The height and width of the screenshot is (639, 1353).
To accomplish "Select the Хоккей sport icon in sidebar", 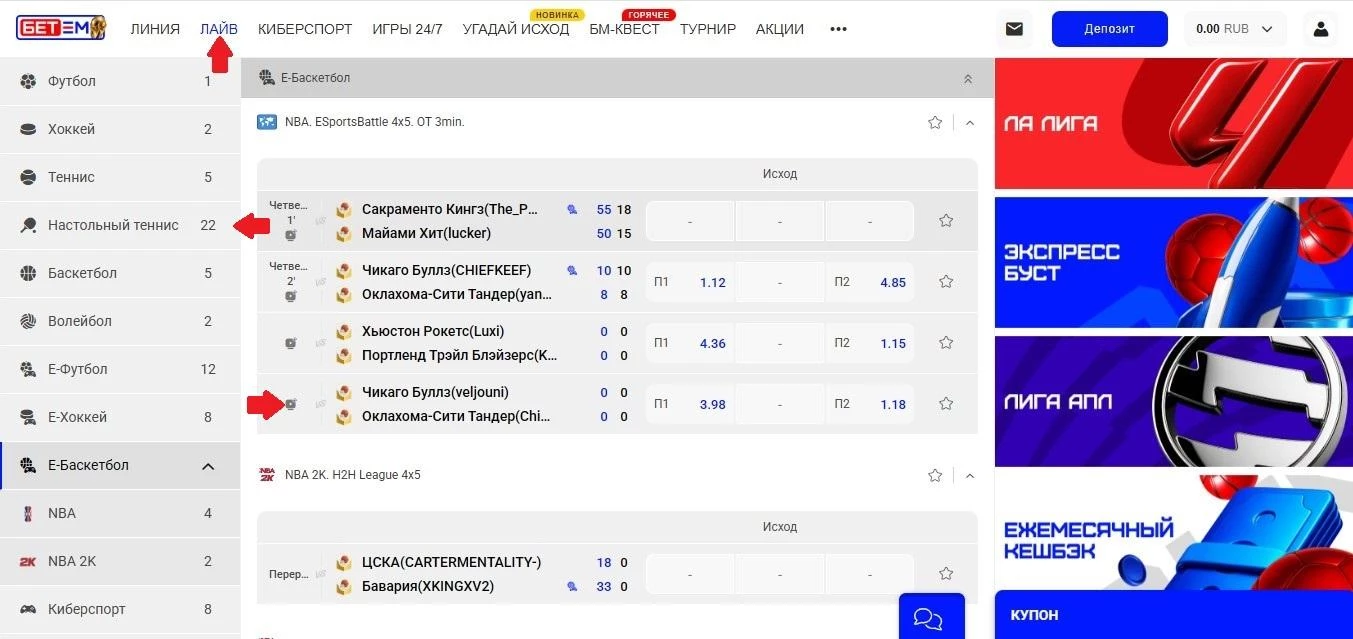I will 28,129.
